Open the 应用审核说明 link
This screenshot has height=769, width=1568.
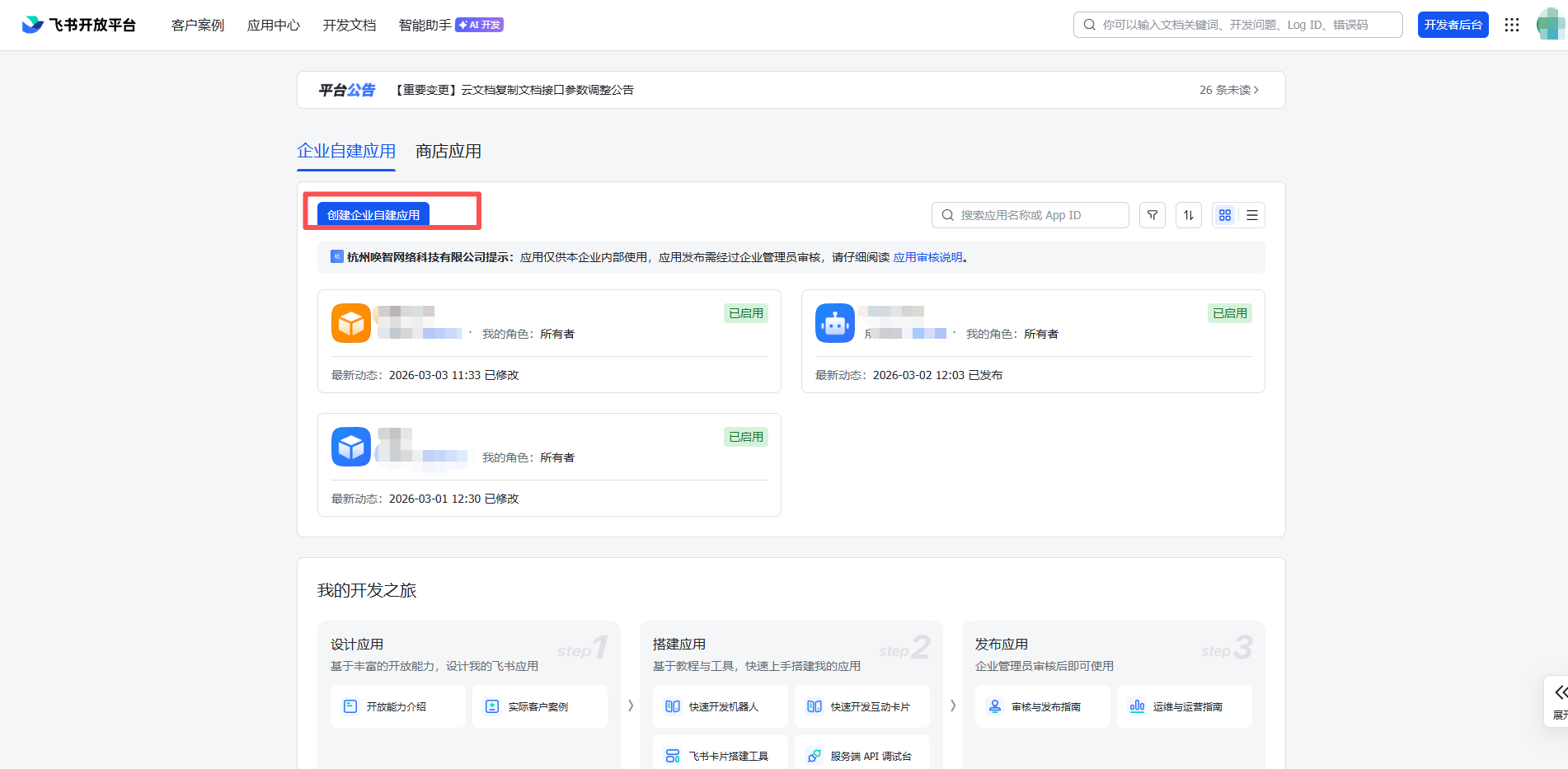coord(927,257)
